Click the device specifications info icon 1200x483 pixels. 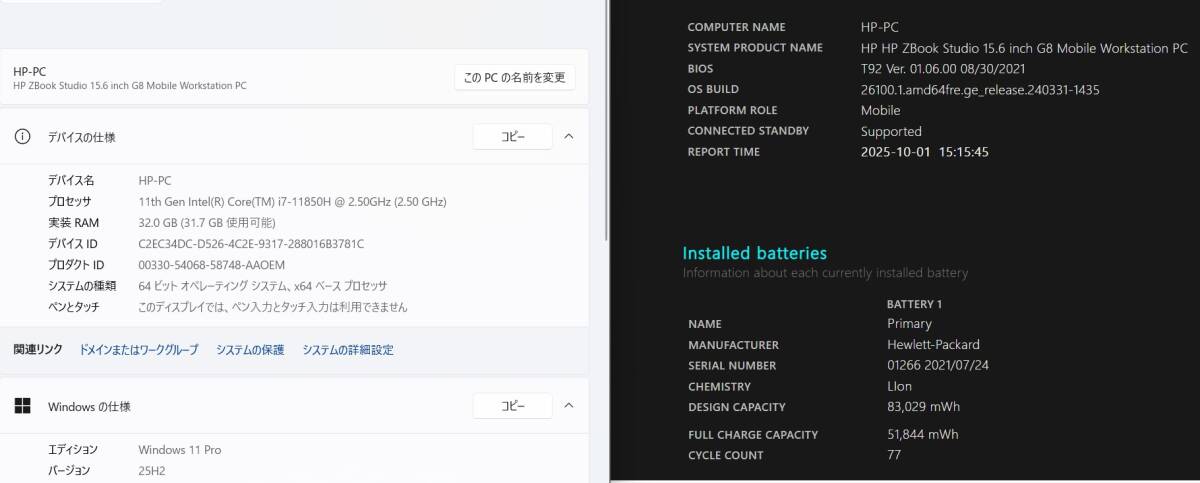(x=22, y=137)
